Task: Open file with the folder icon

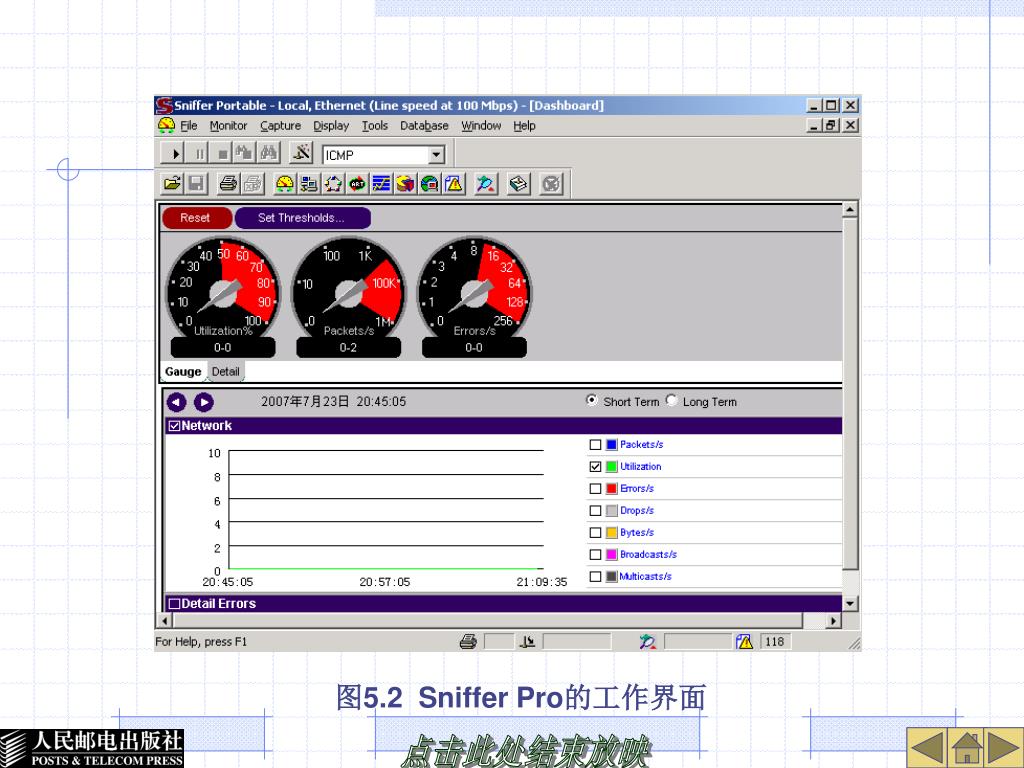Action: (x=172, y=184)
